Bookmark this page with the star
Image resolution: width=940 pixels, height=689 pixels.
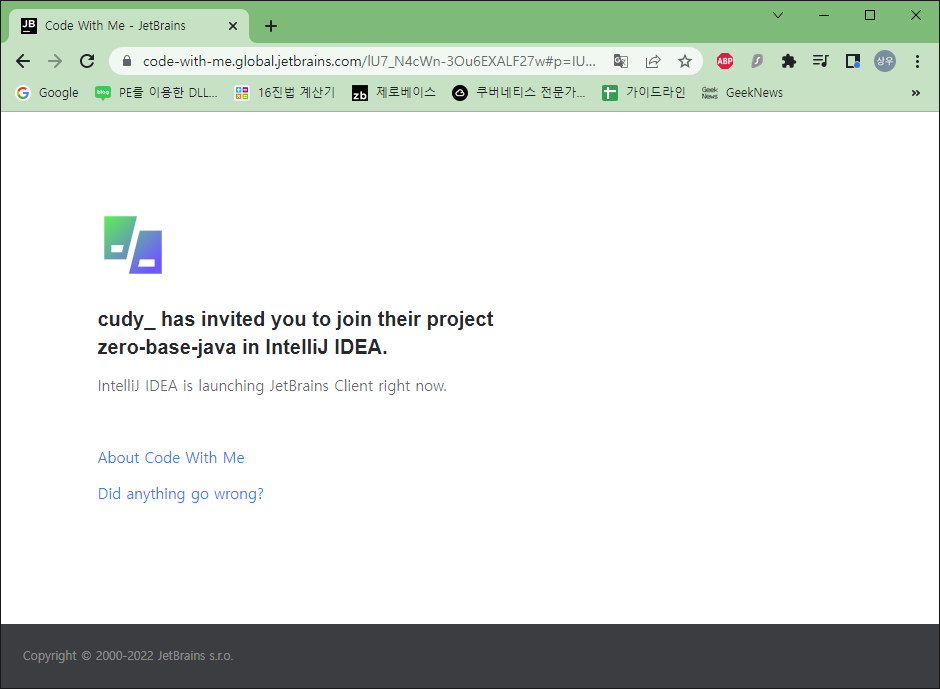pyautogui.click(x=685, y=61)
